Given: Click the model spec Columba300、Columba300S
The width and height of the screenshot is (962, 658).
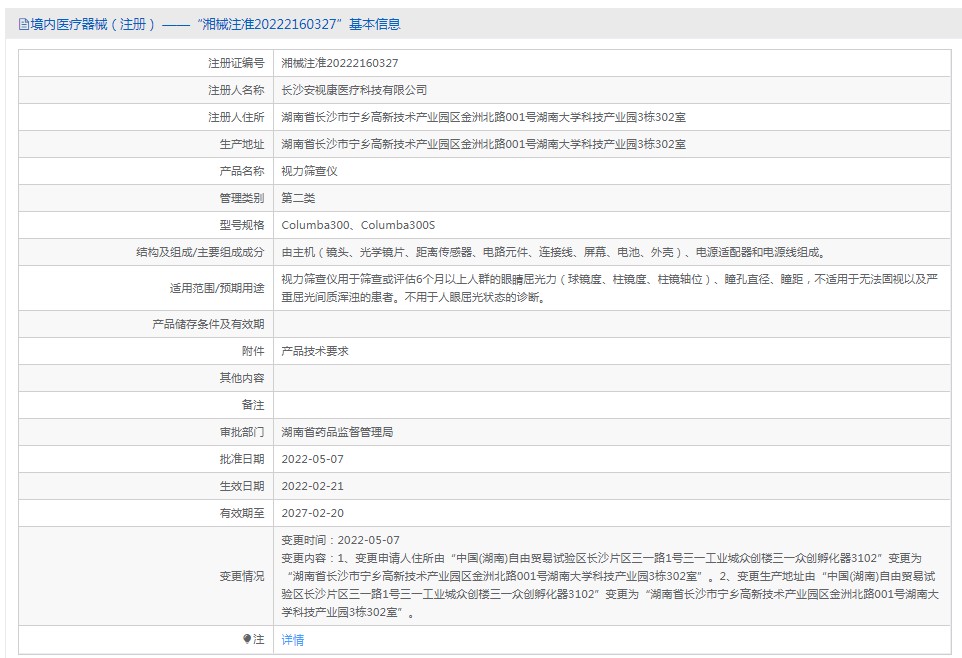Looking at the screenshot, I should pyautogui.click(x=358, y=225).
